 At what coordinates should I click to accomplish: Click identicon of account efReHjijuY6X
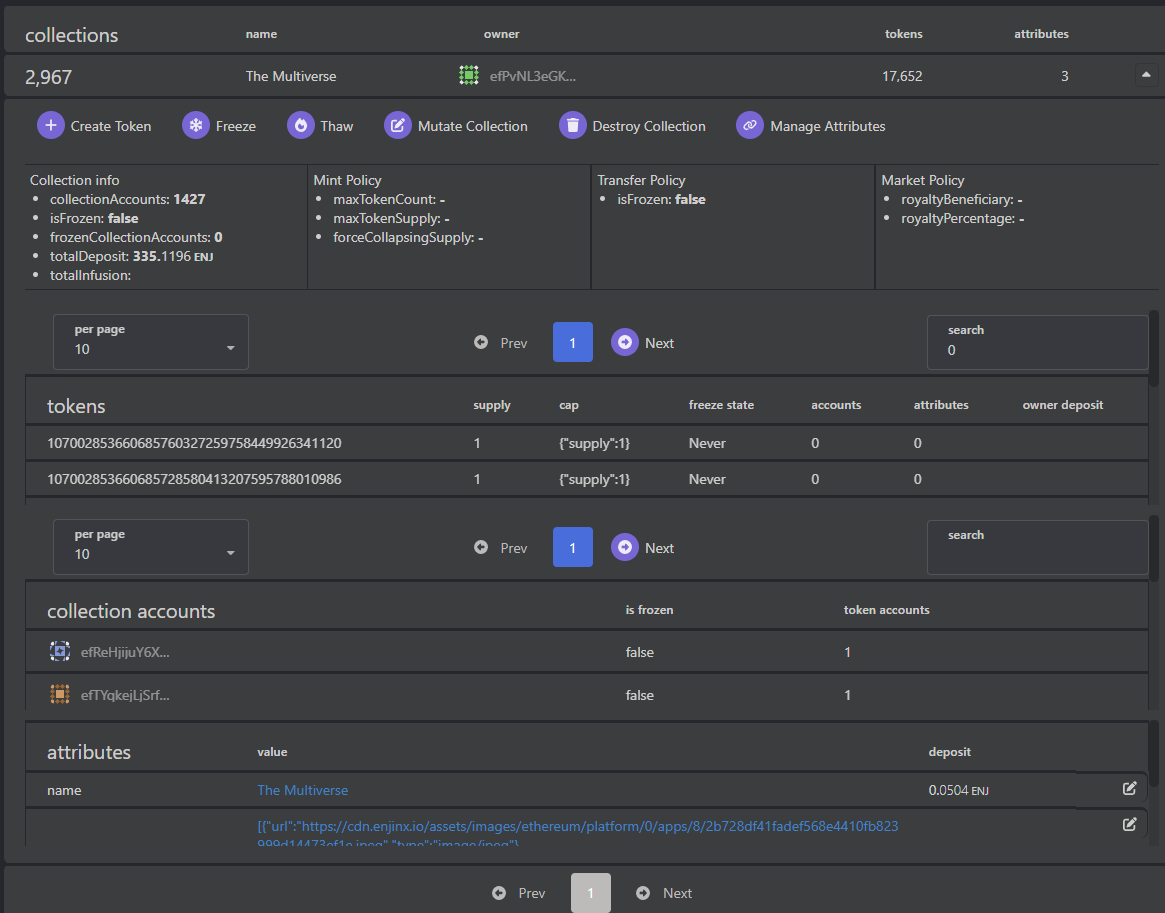pyautogui.click(x=60, y=652)
